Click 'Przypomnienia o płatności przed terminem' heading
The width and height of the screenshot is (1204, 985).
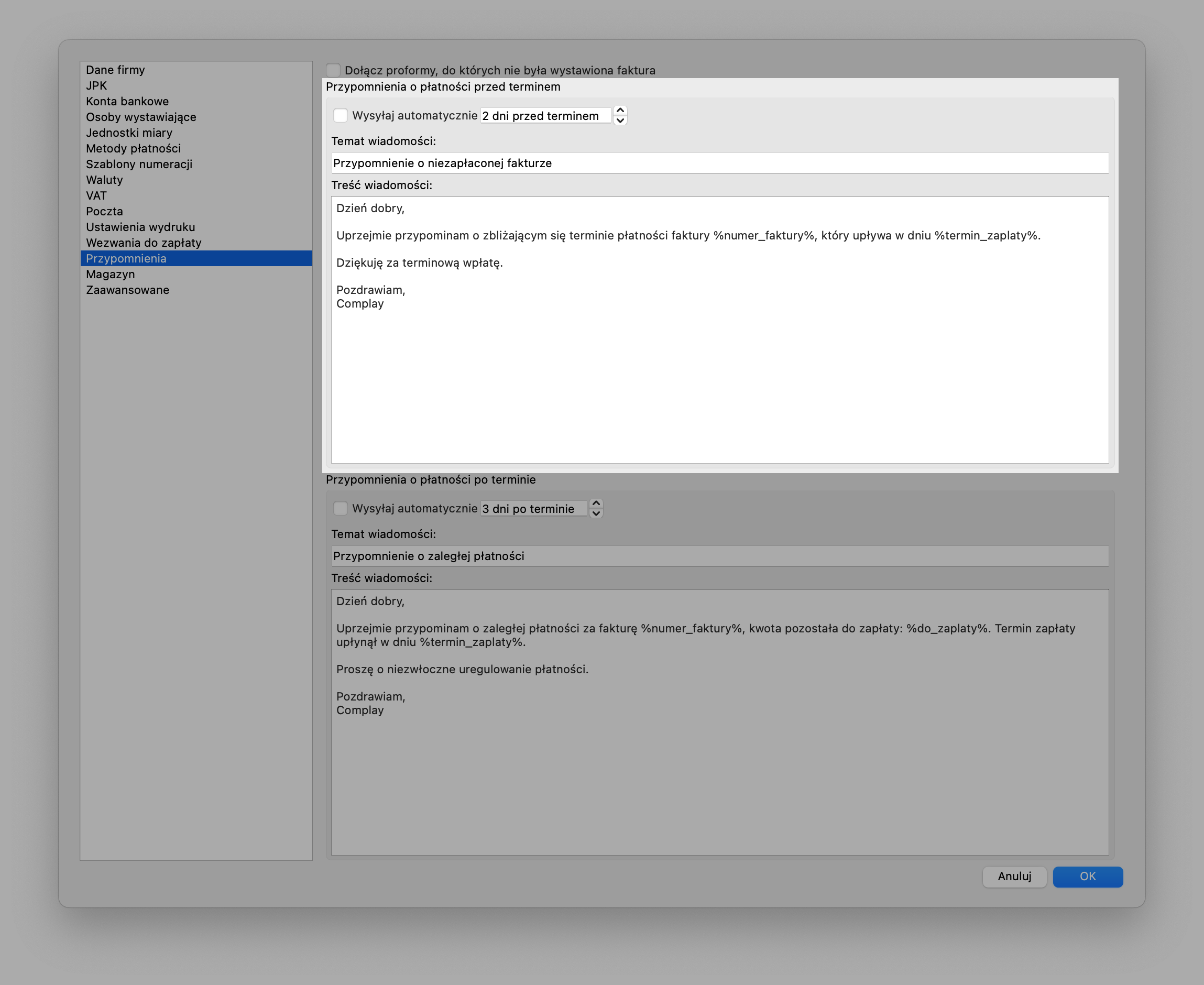click(x=443, y=87)
